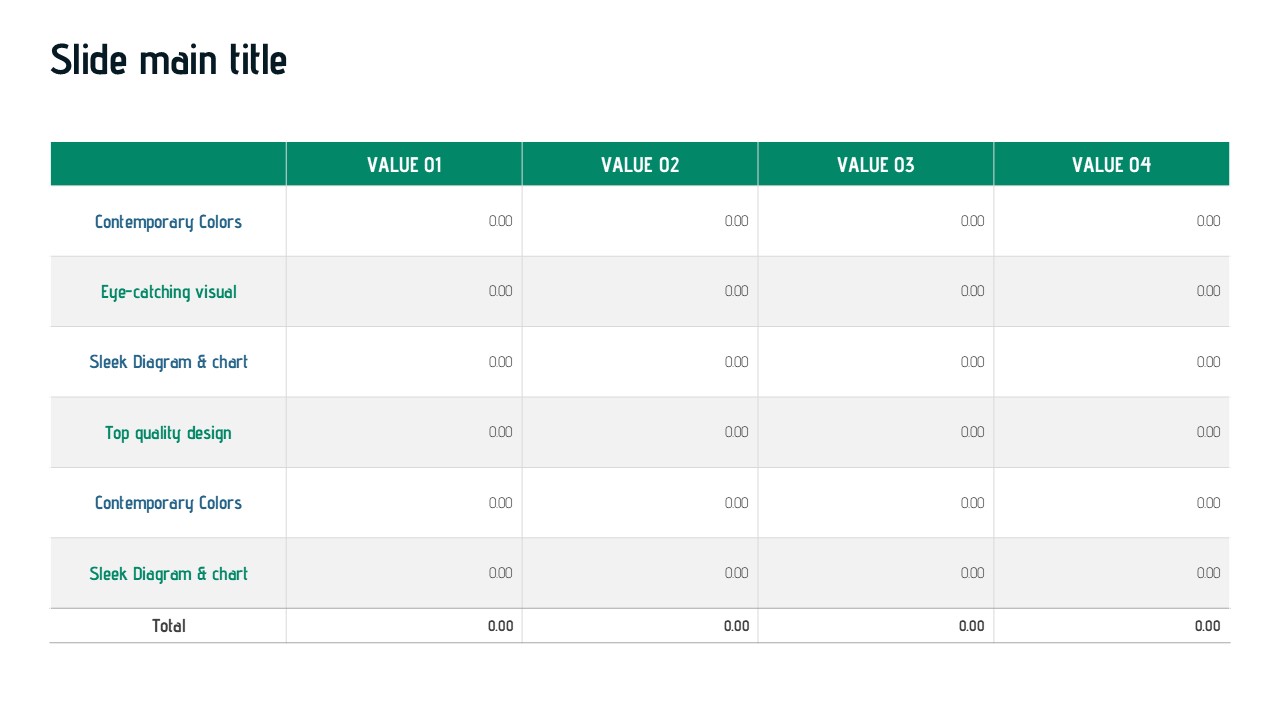Click the 'Eye-catching visual' row label

click(168, 292)
